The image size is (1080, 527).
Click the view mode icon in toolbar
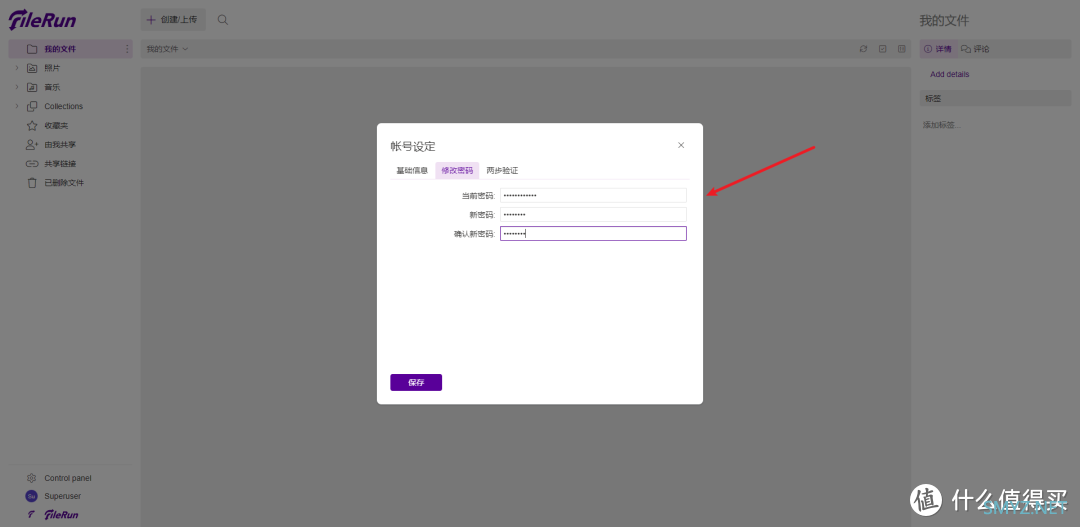(902, 49)
